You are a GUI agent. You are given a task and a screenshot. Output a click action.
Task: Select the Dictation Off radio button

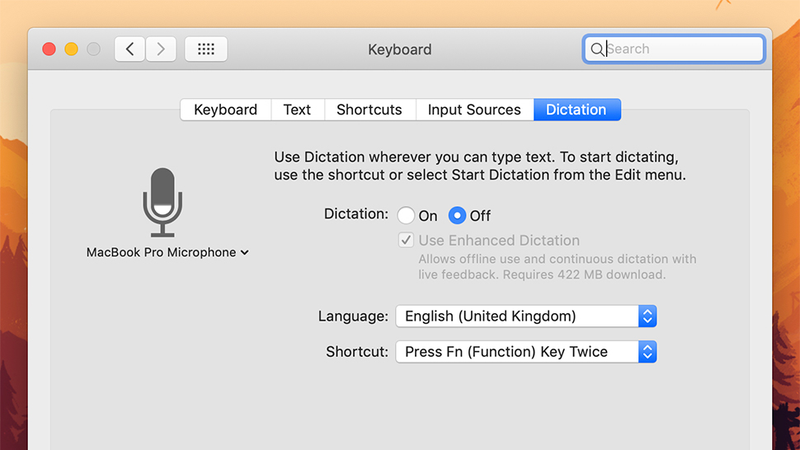[x=457, y=215]
